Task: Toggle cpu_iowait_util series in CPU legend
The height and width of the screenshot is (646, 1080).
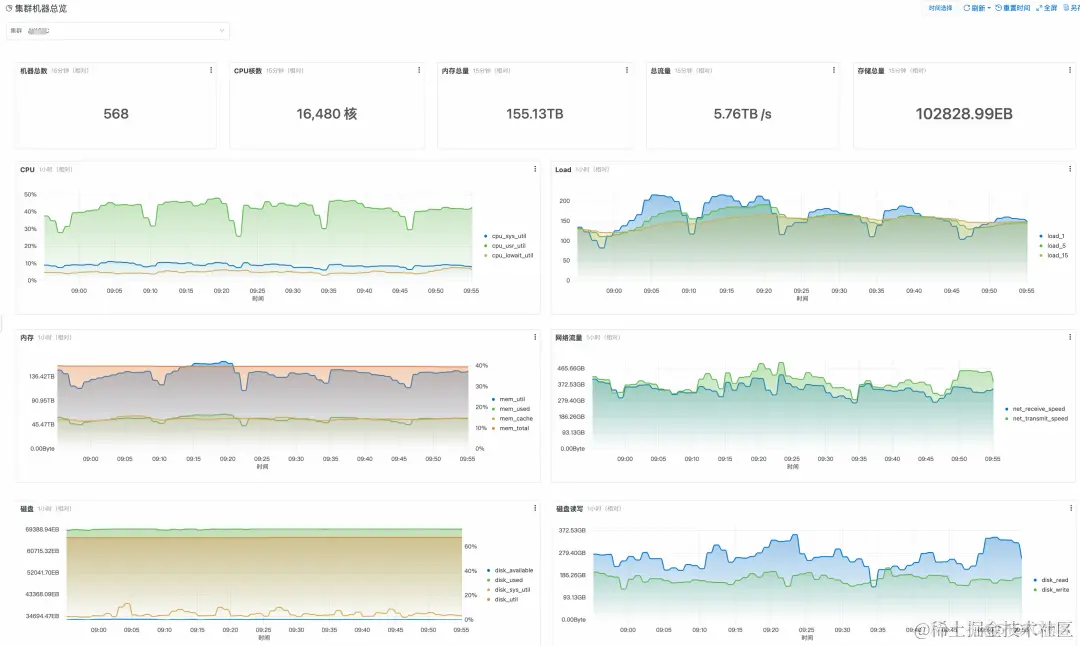Action: click(x=508, y=256)
